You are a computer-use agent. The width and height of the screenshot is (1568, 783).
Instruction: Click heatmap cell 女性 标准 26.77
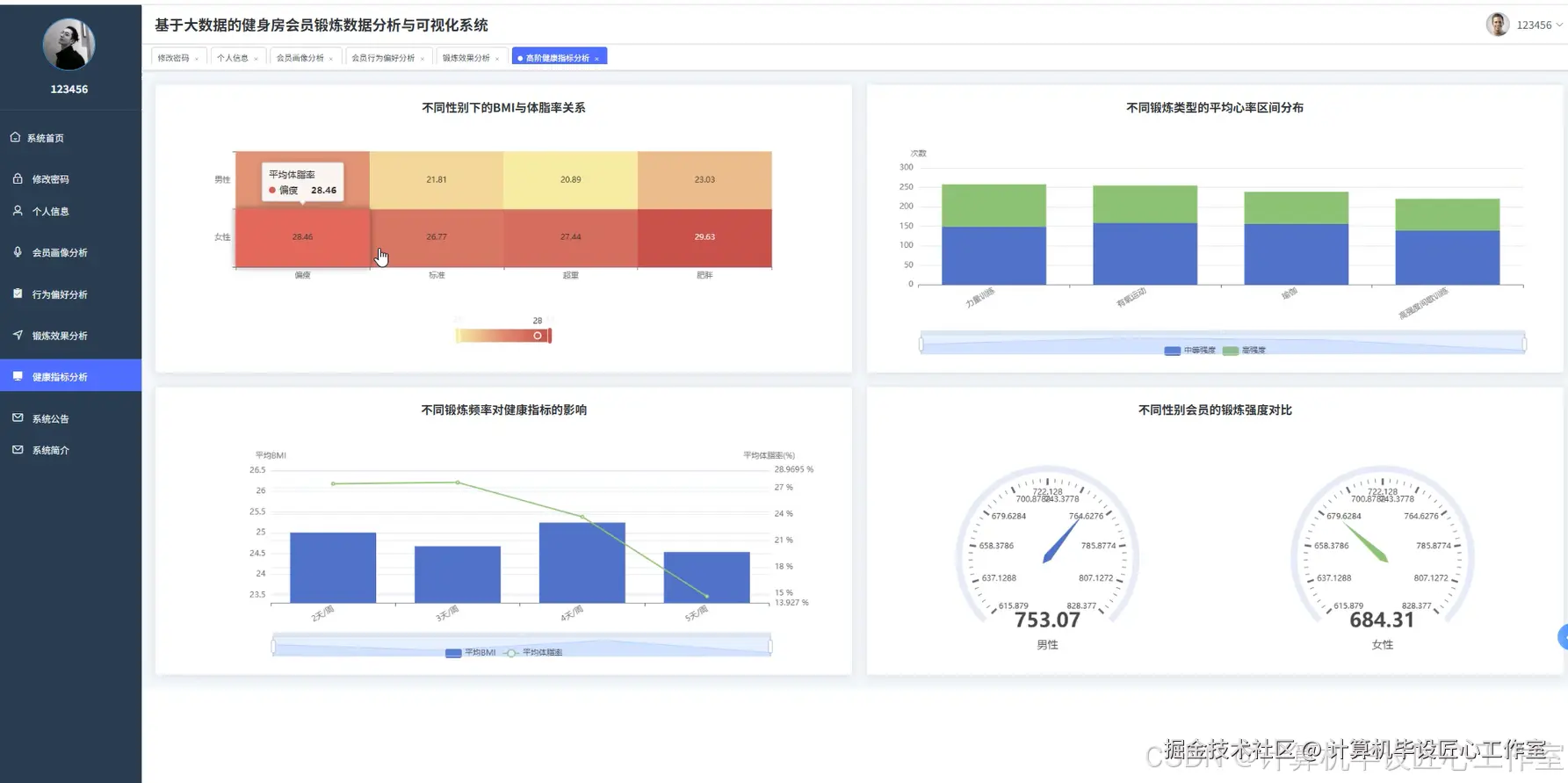(x=437, y=237)
